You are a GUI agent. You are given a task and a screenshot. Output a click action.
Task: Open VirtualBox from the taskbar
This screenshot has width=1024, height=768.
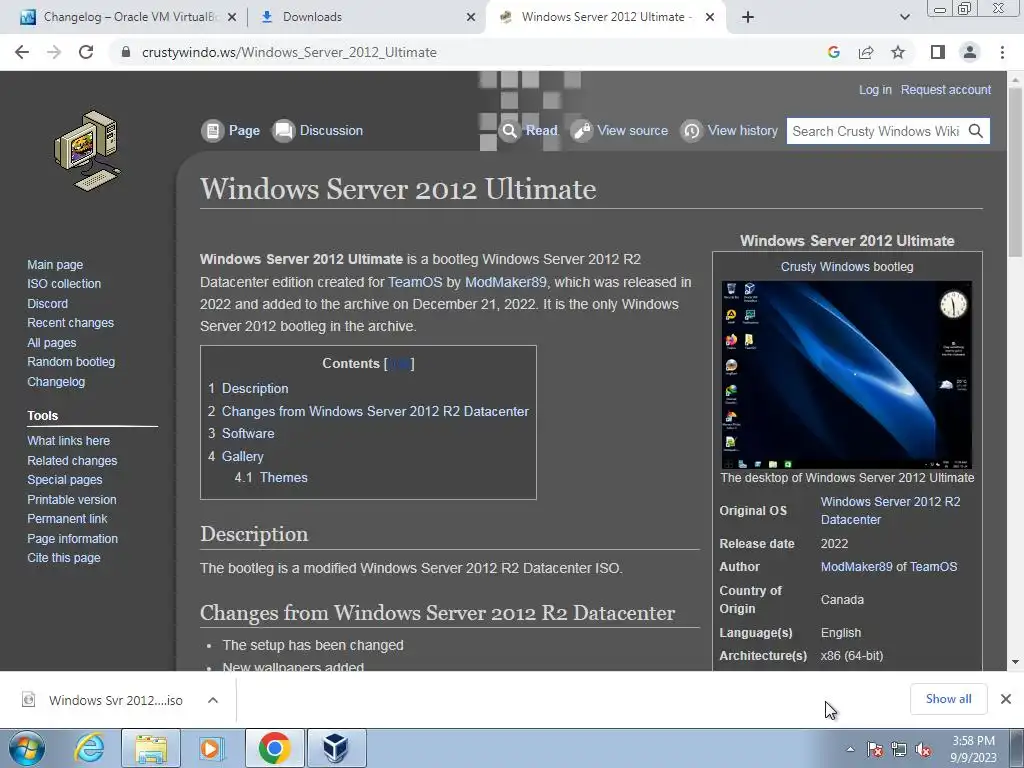tap(336, 748)
